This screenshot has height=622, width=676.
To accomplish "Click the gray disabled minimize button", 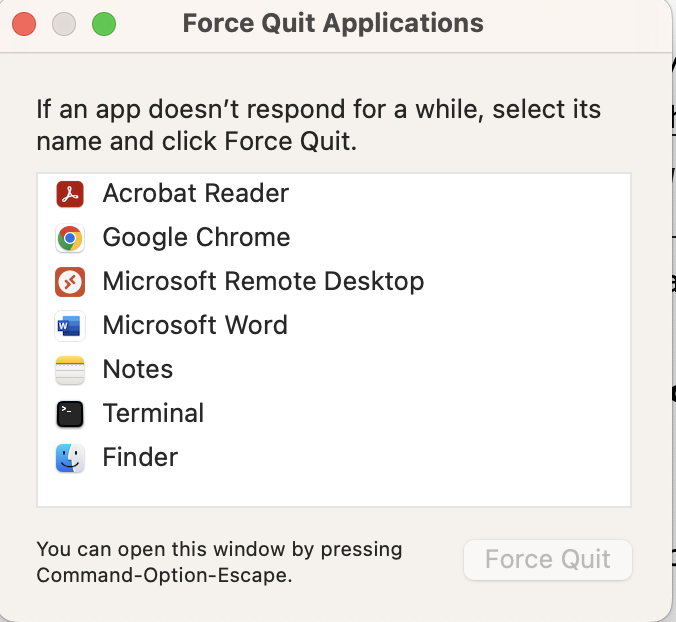I will coord(64,24).
